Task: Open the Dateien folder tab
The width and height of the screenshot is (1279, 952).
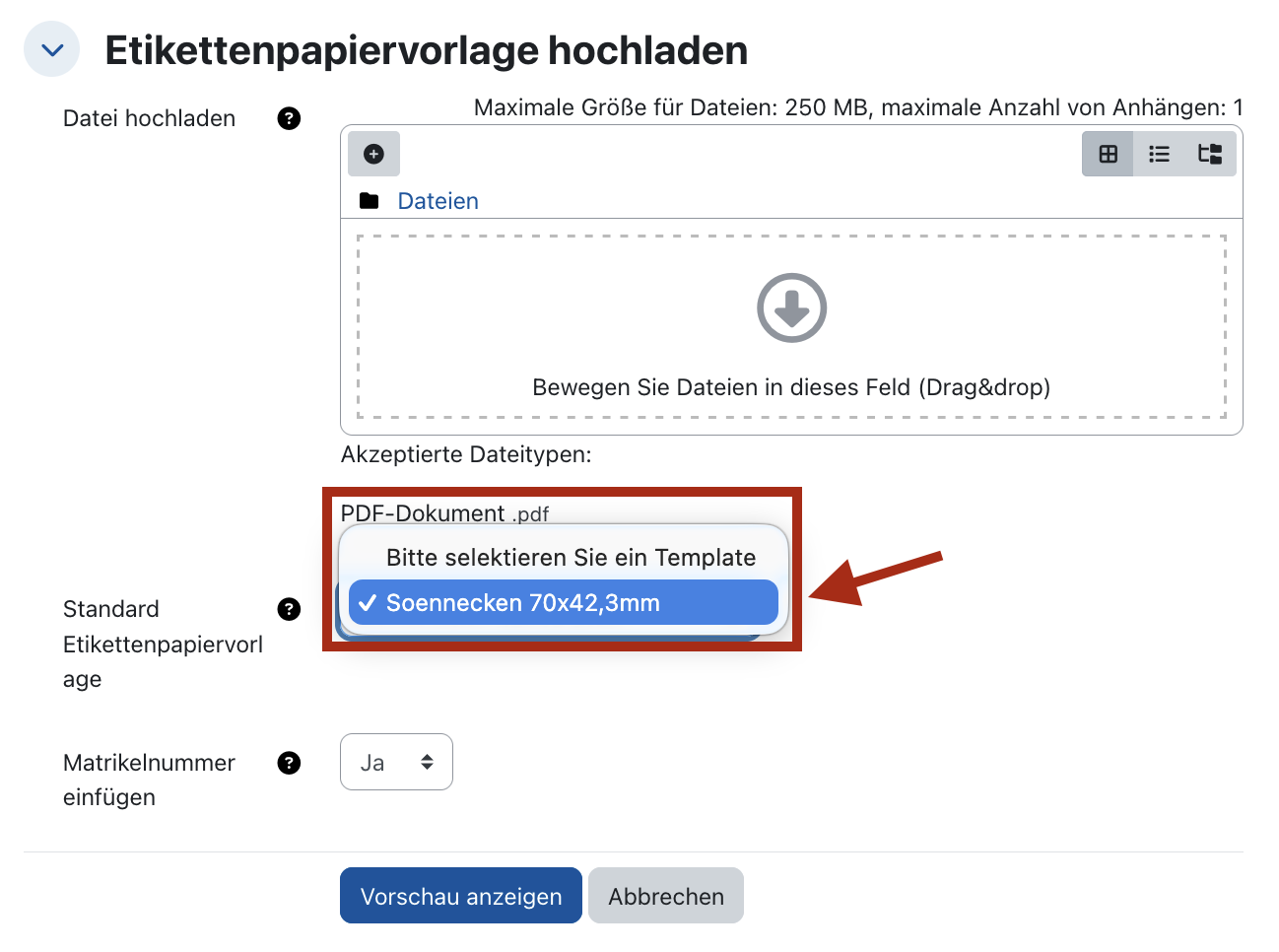Action: (x=438, y=200)
